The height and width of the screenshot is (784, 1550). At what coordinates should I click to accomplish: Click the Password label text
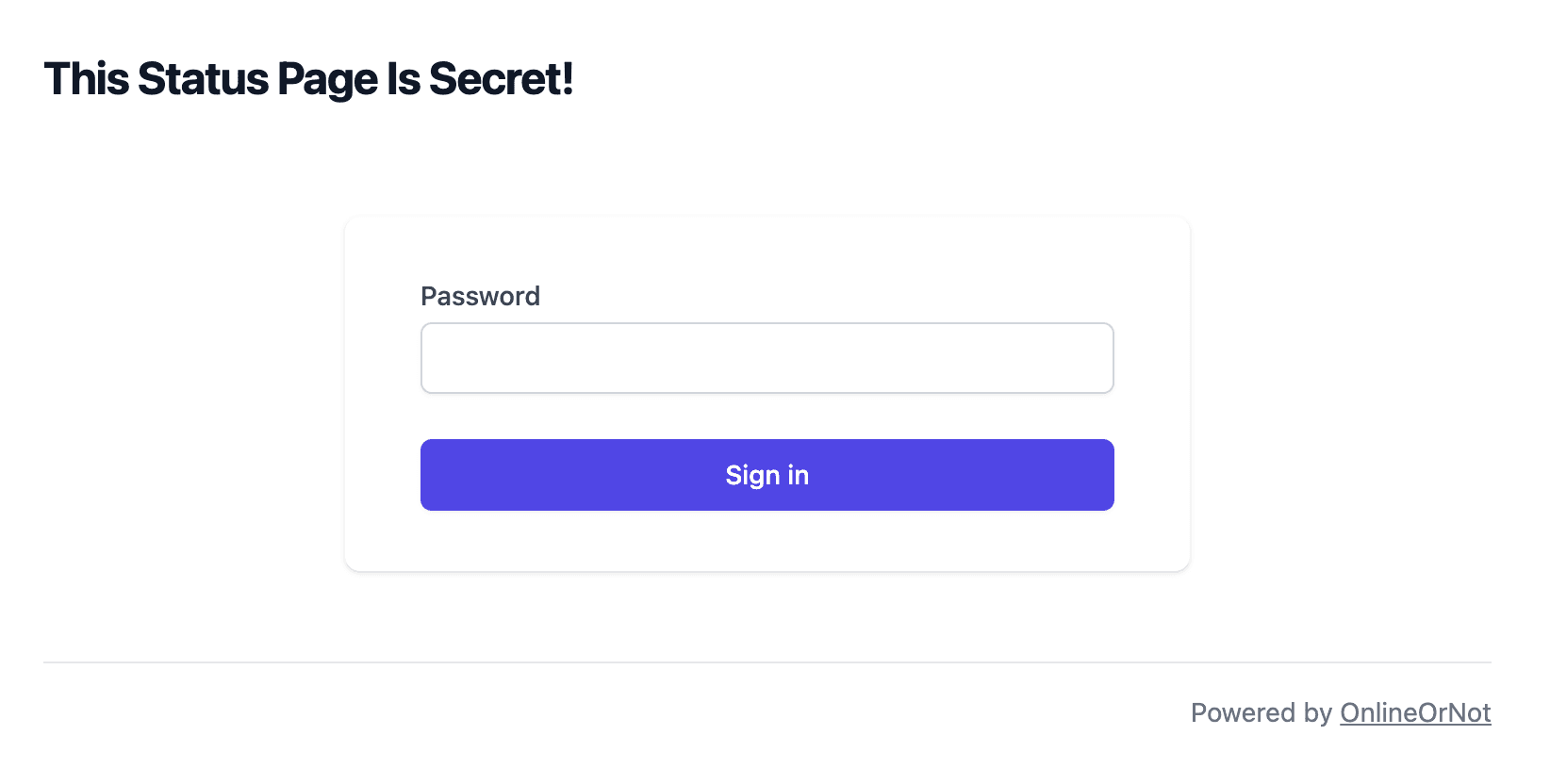tap(480, 296)
